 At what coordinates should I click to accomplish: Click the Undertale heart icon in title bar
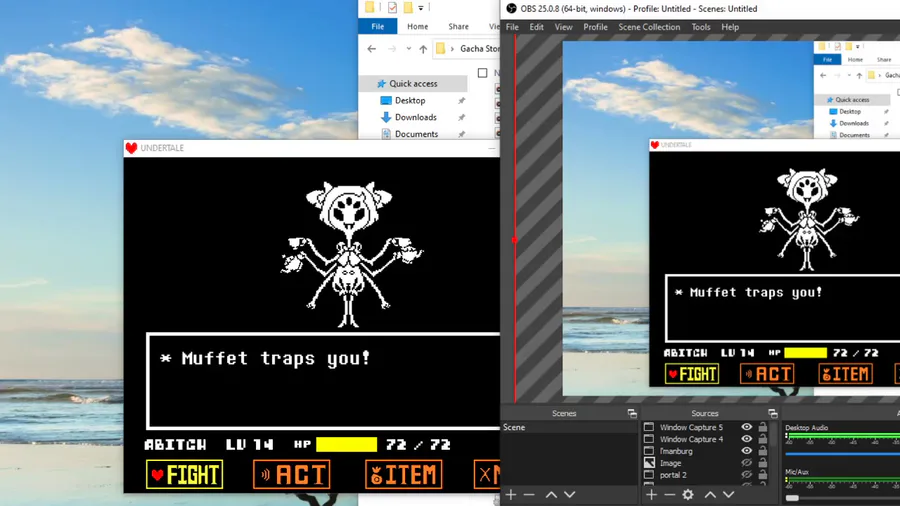pos(131,148)
